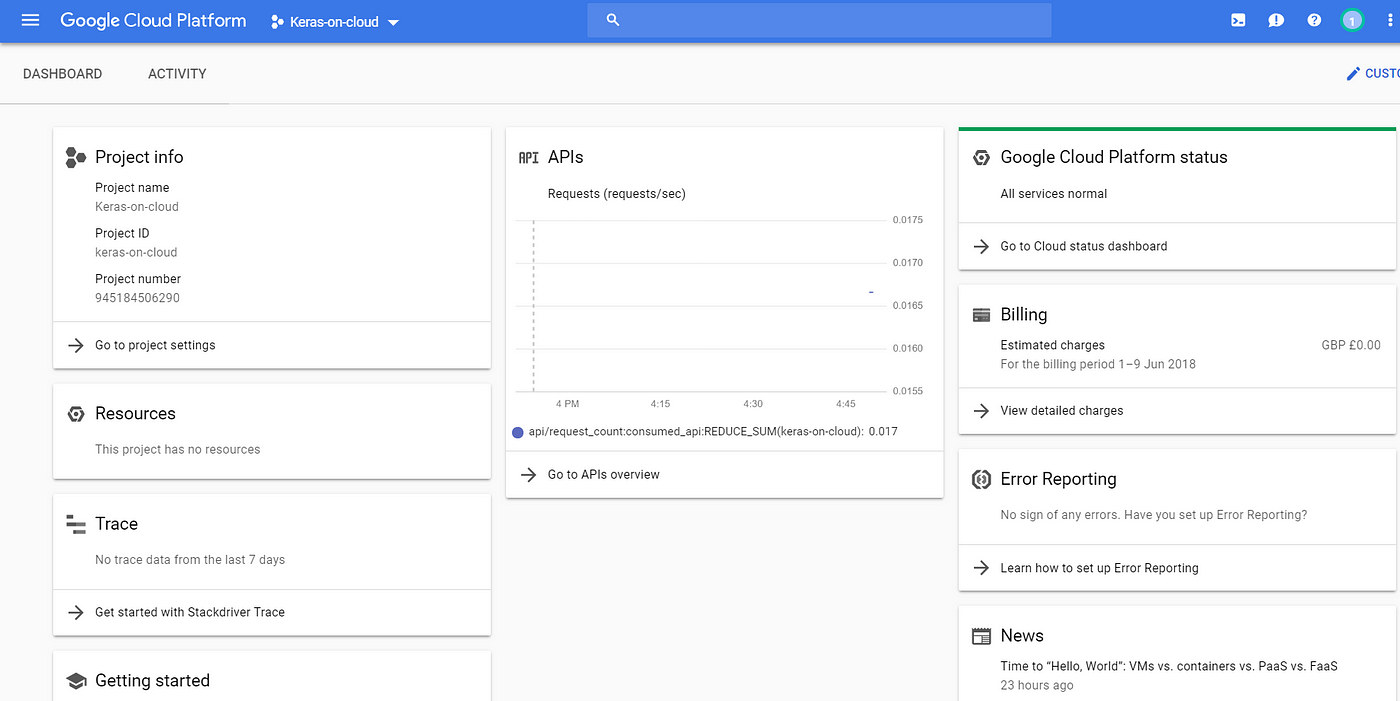
Task: Click the pencil Customize icon
Action: (x=1353, y=73)
